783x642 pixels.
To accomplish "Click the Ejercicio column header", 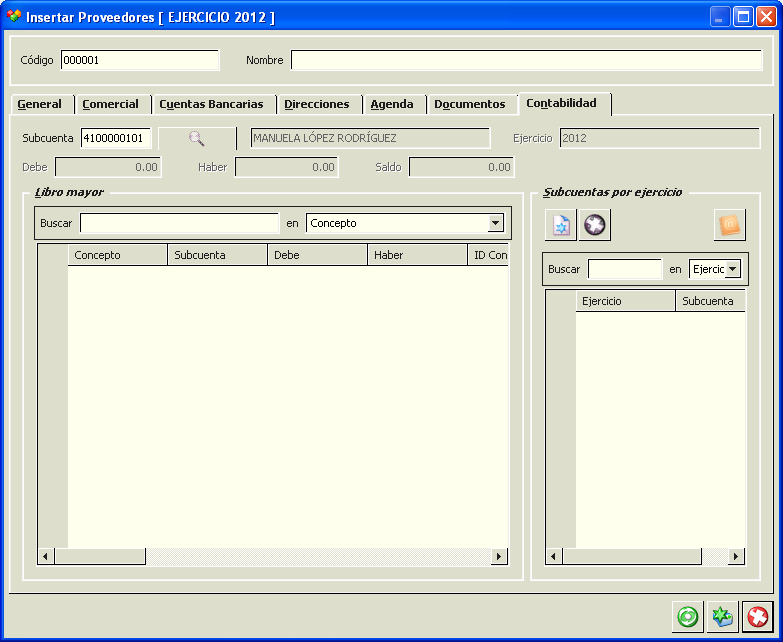I will (625, 301).
